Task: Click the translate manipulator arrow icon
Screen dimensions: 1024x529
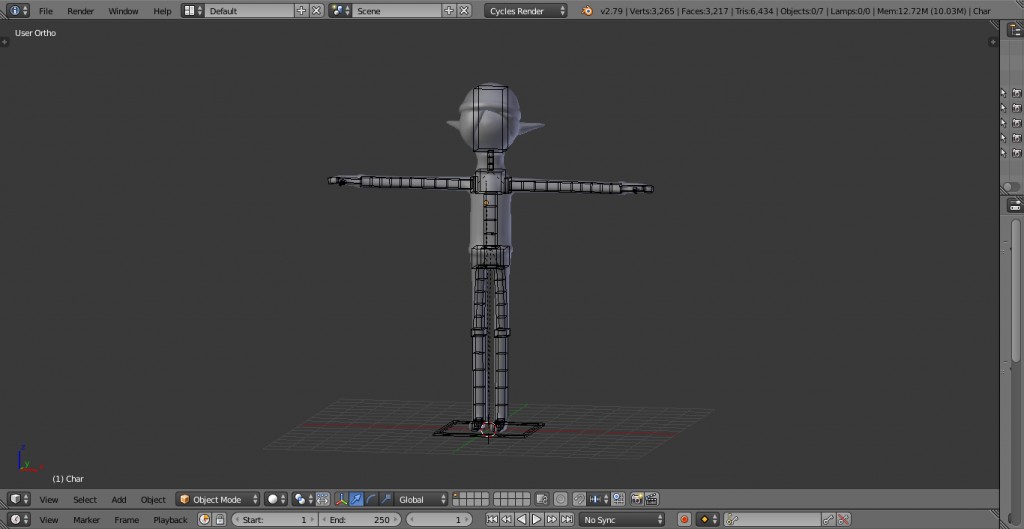Action: 356,499
